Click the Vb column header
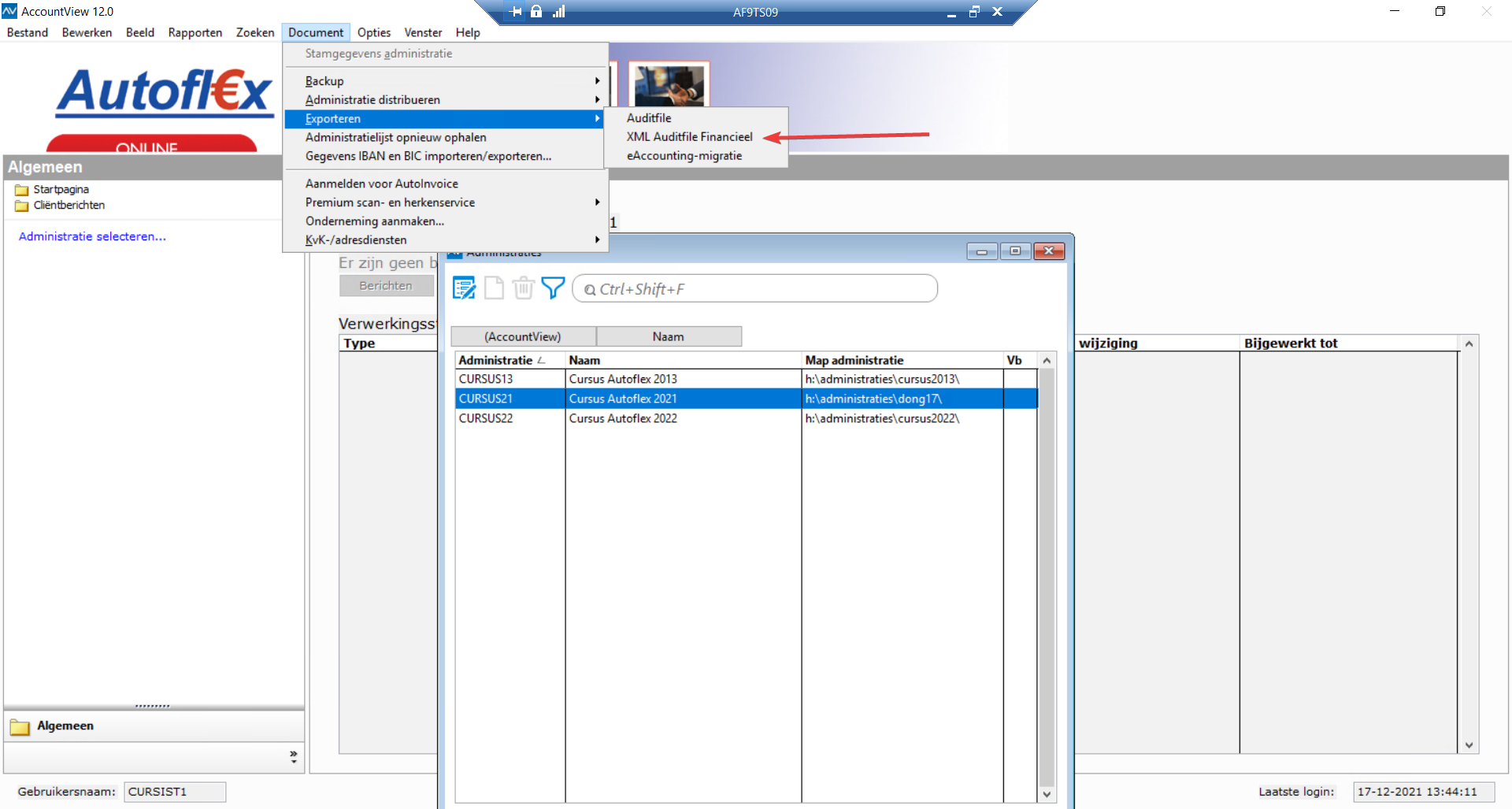The height and width of the screenshot is (809, 1512). click(x=1020, y=360)
